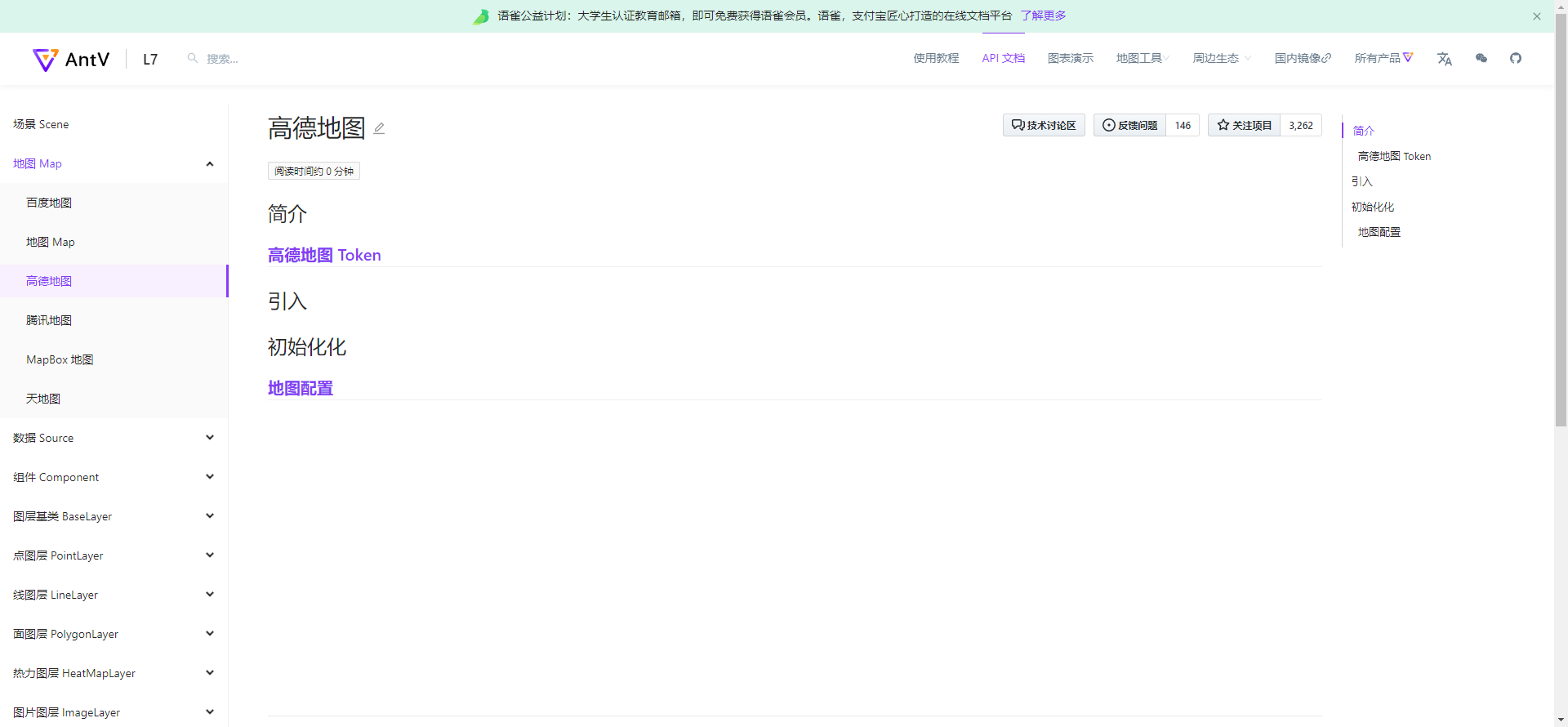Expand the 周边生态 dropdown menu

coord(1221,58)
